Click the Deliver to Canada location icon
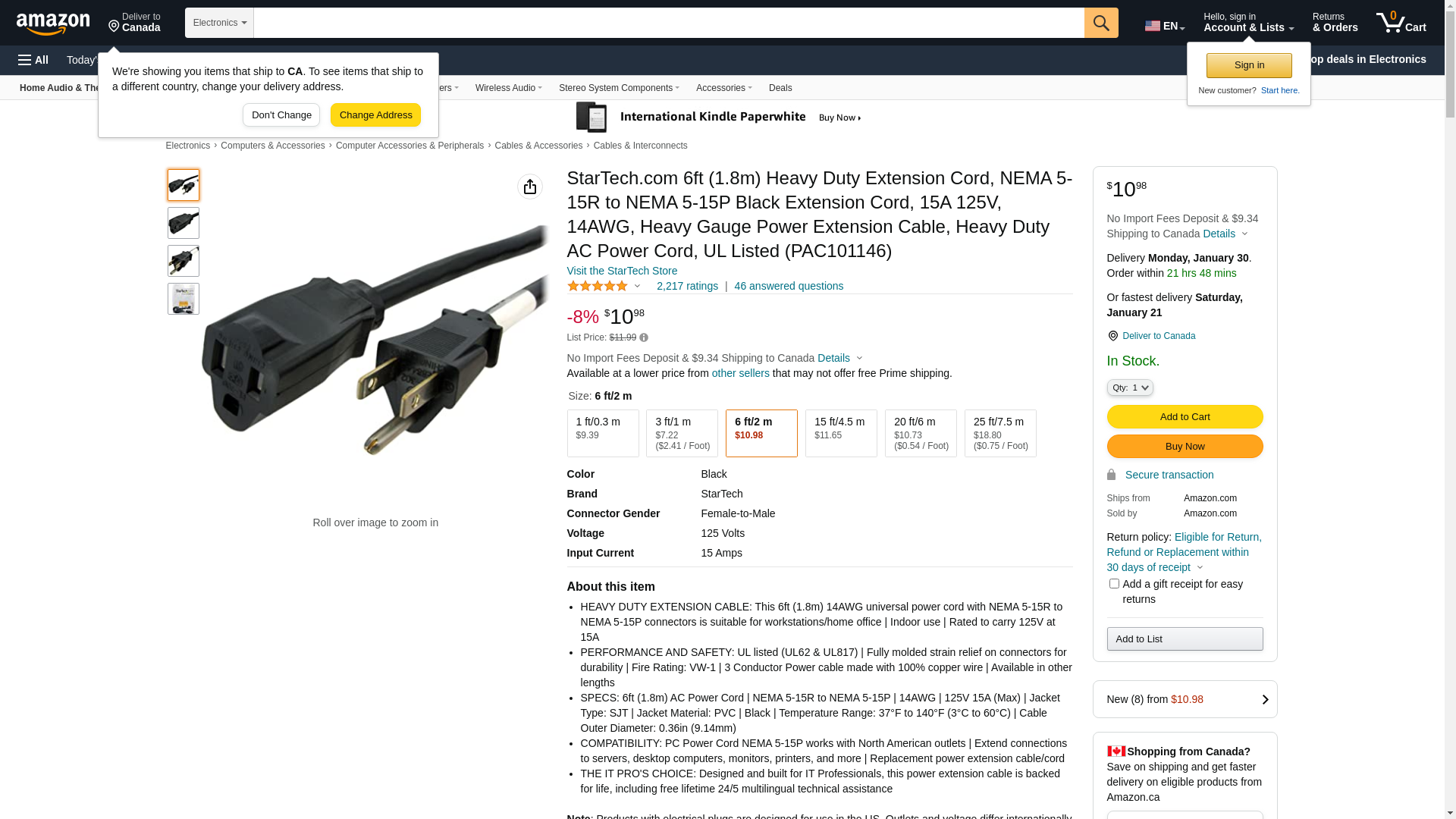Viewport: 1456px width, 819px height. 1112,336
